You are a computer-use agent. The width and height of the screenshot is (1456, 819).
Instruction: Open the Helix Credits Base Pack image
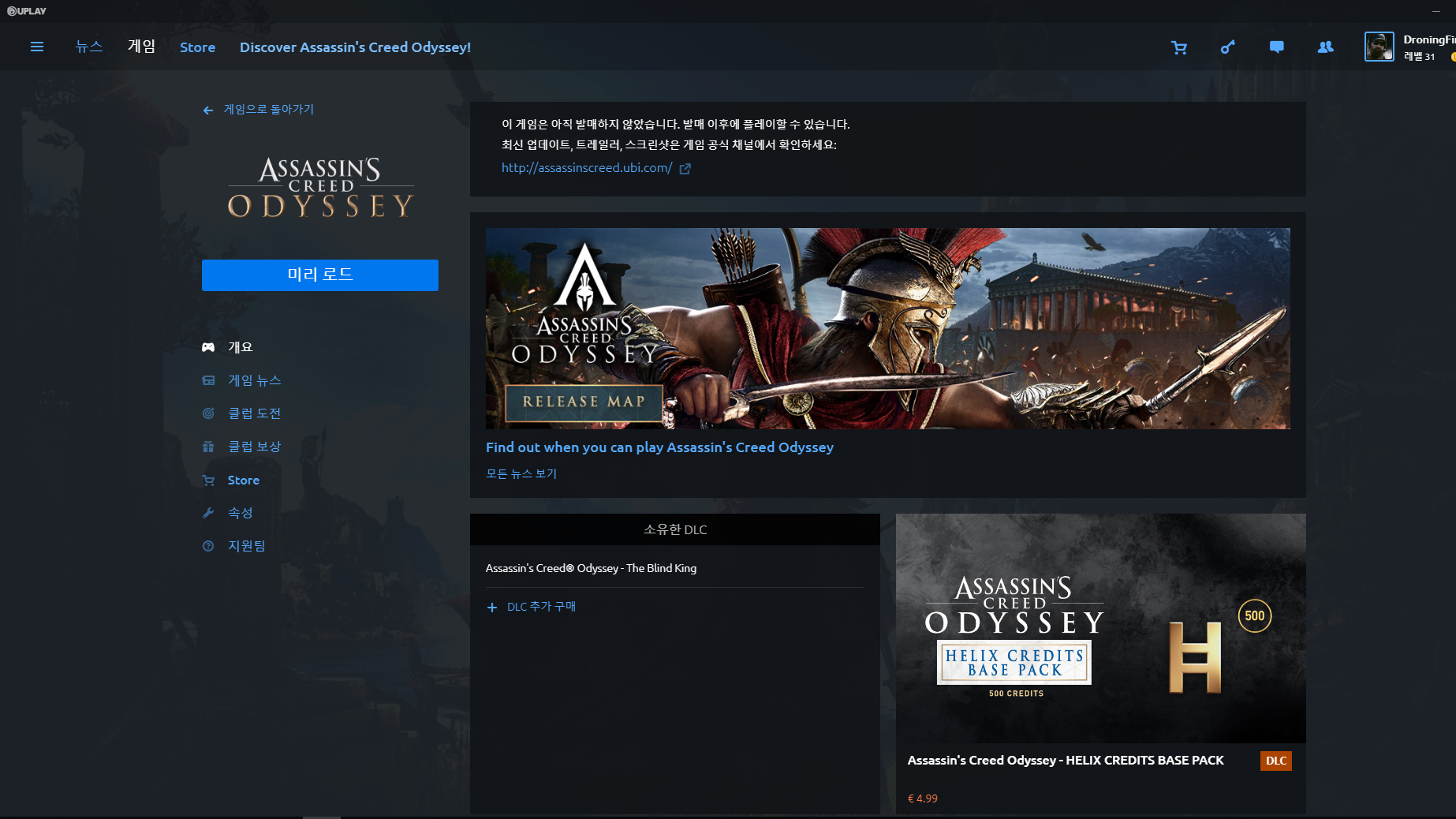point(1101,628)
